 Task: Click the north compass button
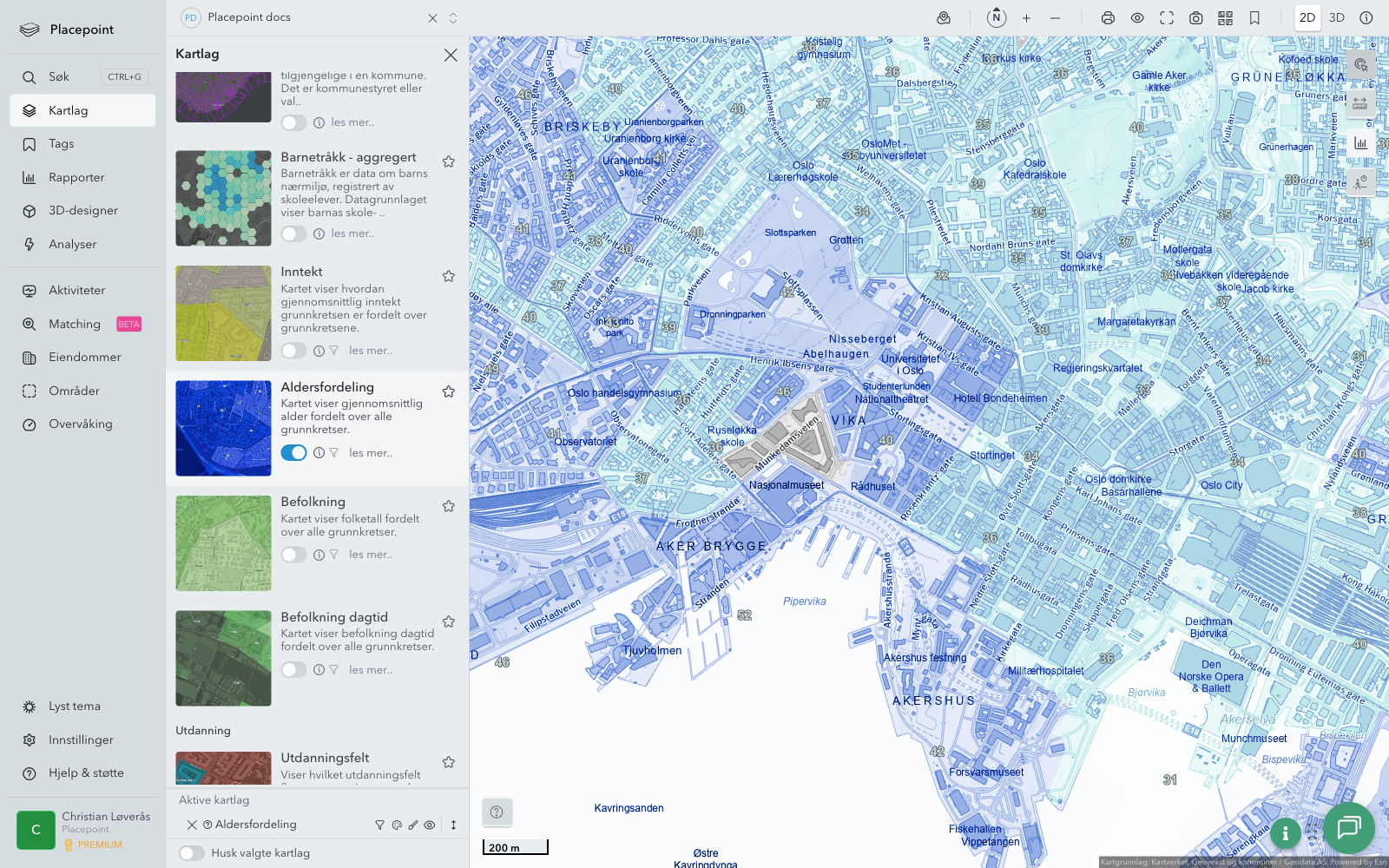click(997, 18)
